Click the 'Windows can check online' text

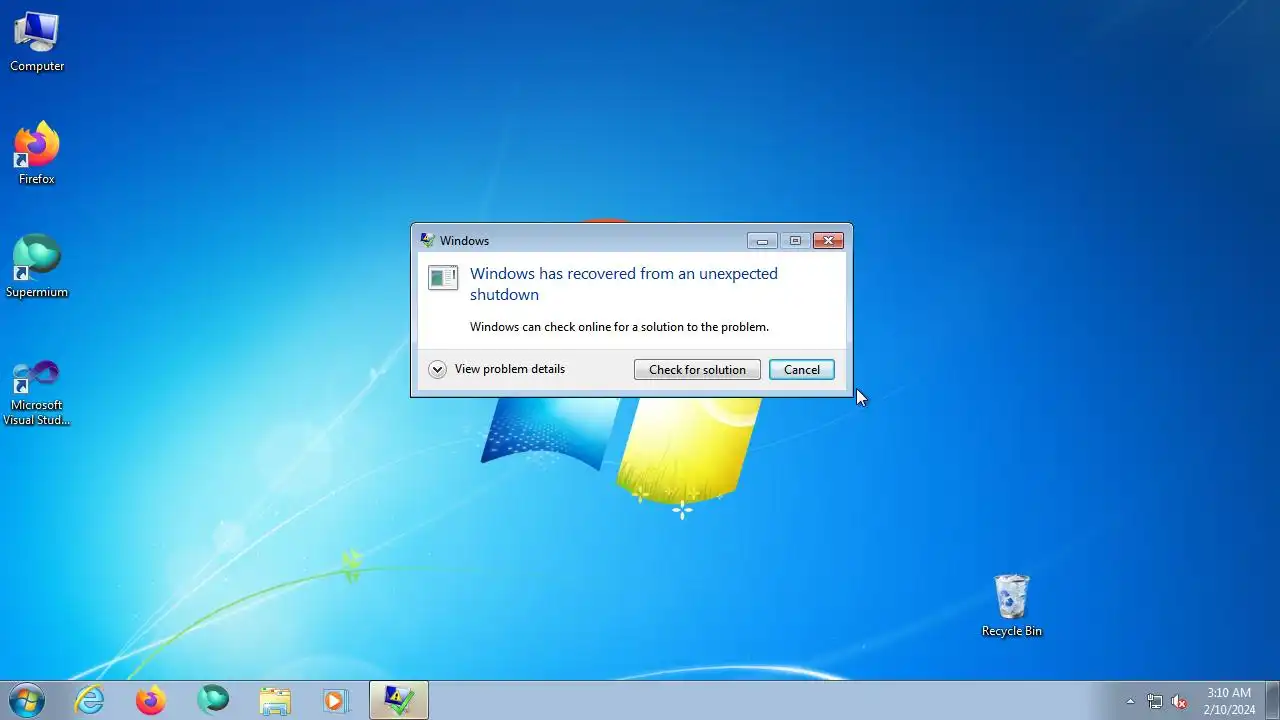pos(619,327)
